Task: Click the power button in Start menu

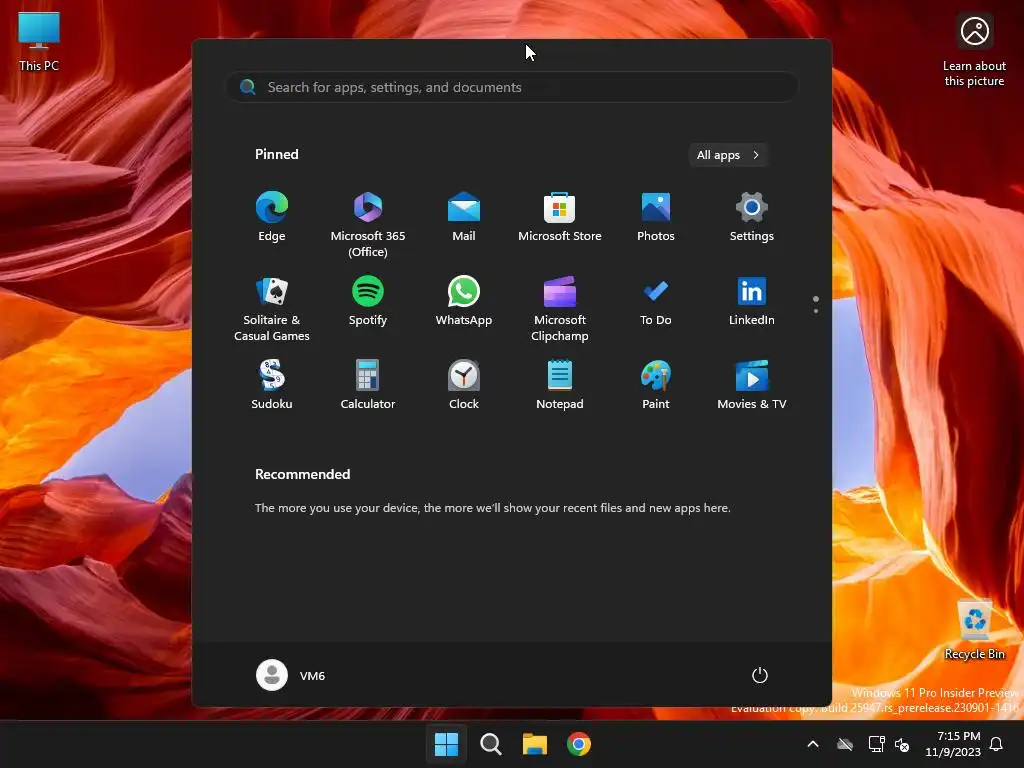Action: [760, 675]
